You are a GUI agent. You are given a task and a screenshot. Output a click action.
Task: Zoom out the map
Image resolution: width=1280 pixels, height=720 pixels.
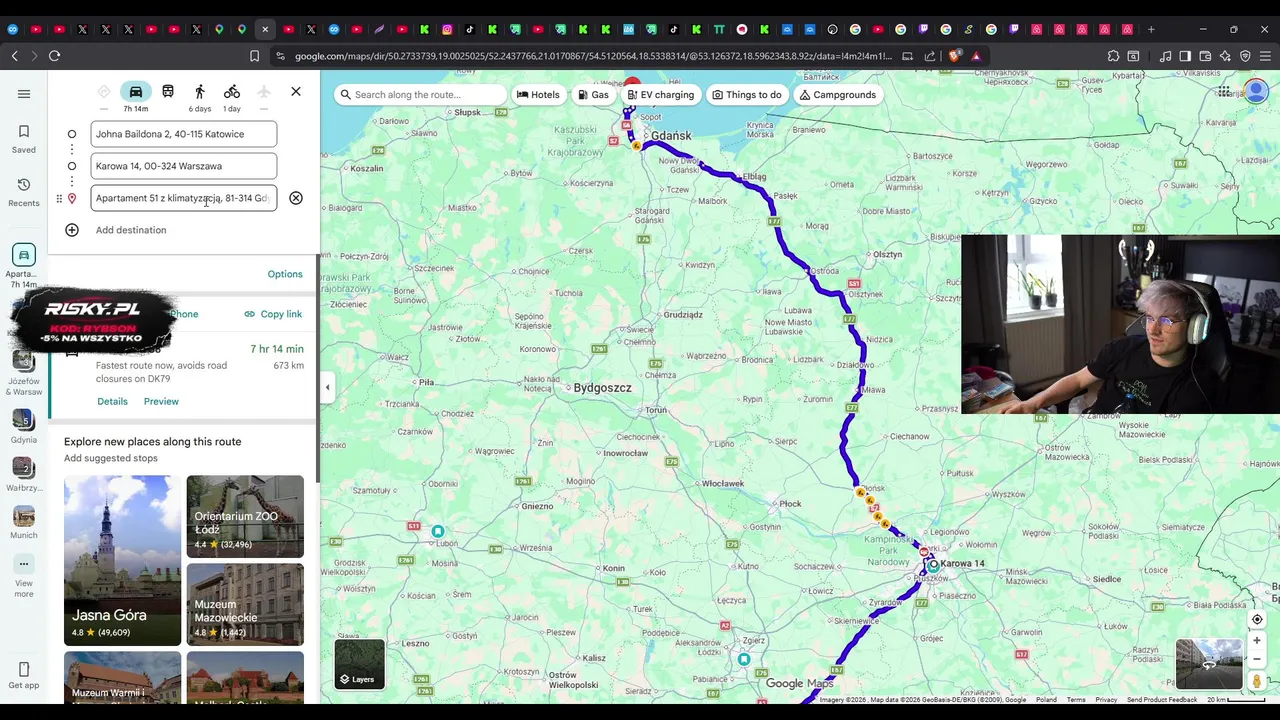click(x=1257, y=659)
